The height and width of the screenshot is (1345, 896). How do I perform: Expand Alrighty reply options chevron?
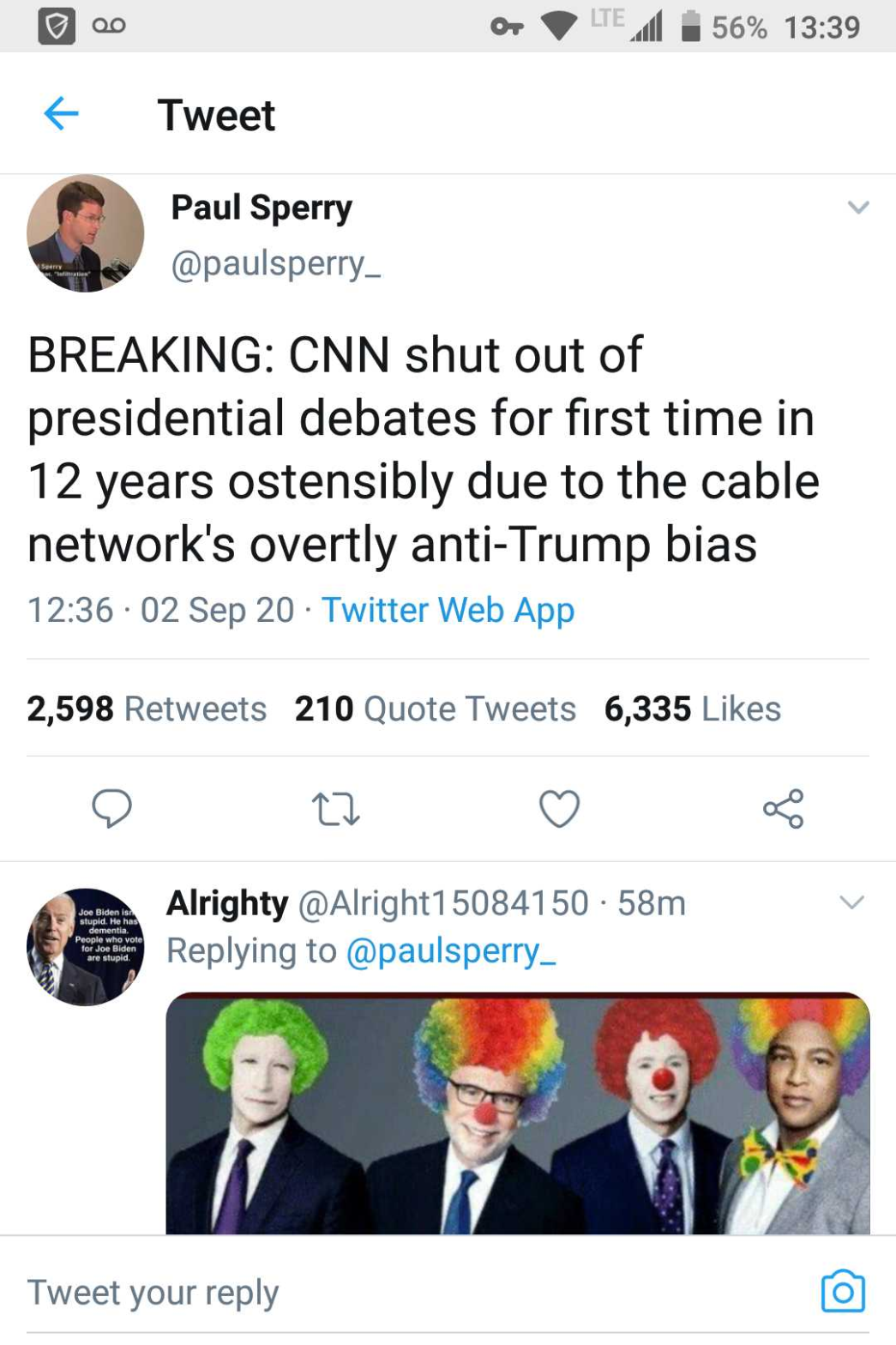click(851, 902)
